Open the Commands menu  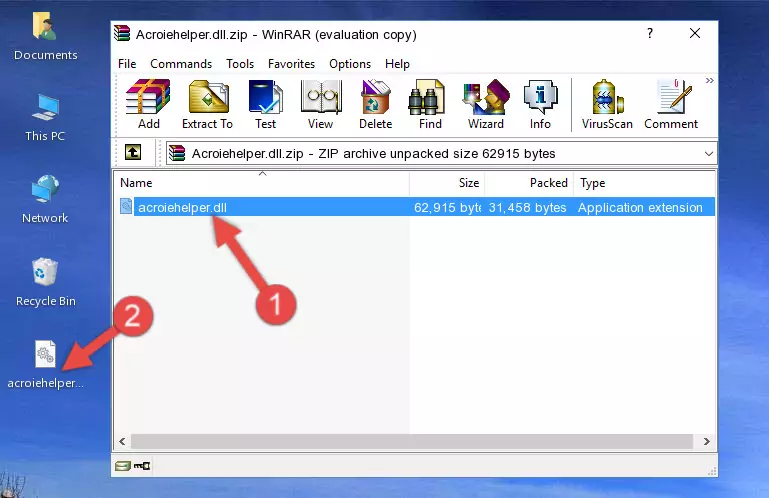[181, 64]
